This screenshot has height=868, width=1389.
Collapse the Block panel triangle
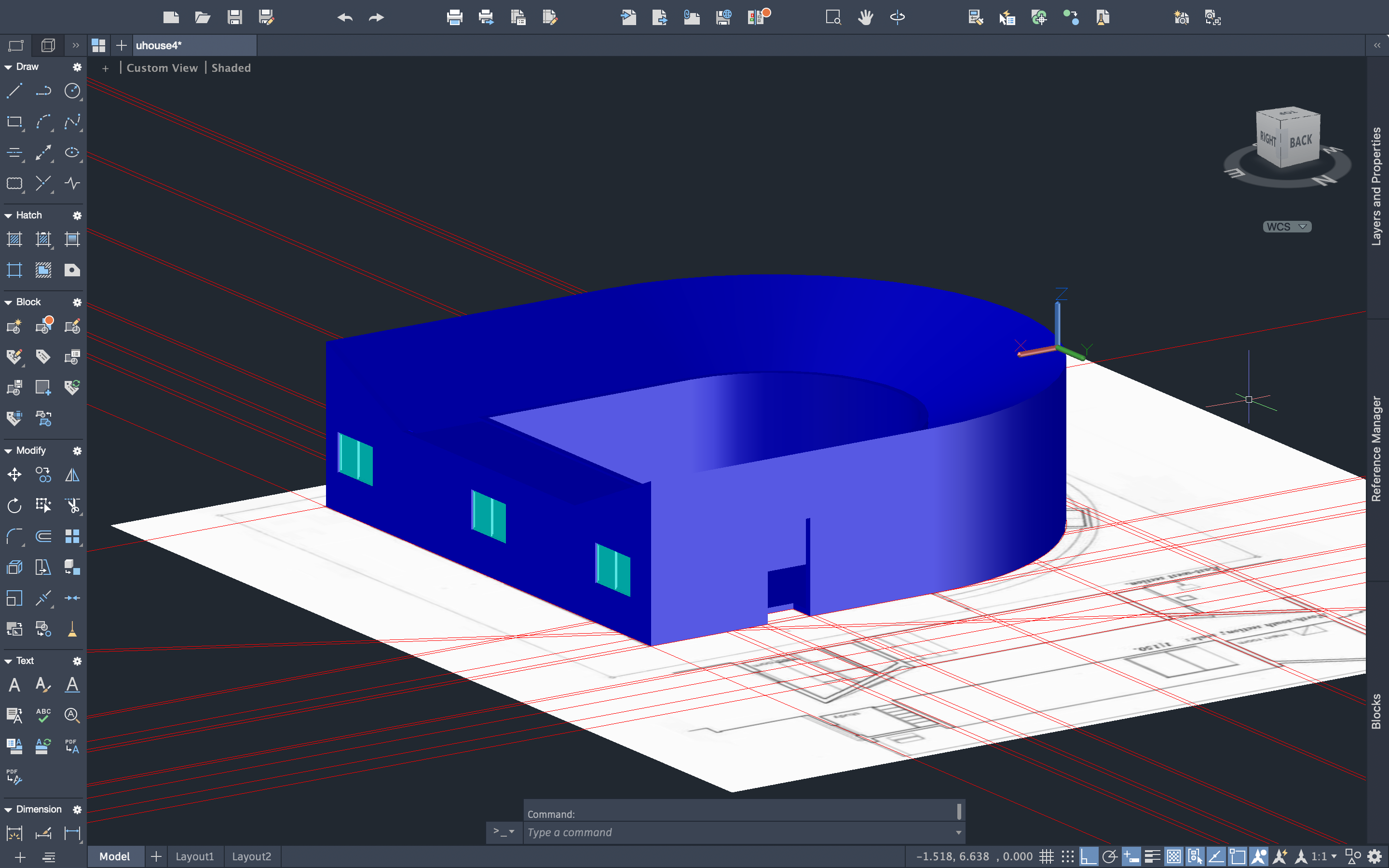8,302
